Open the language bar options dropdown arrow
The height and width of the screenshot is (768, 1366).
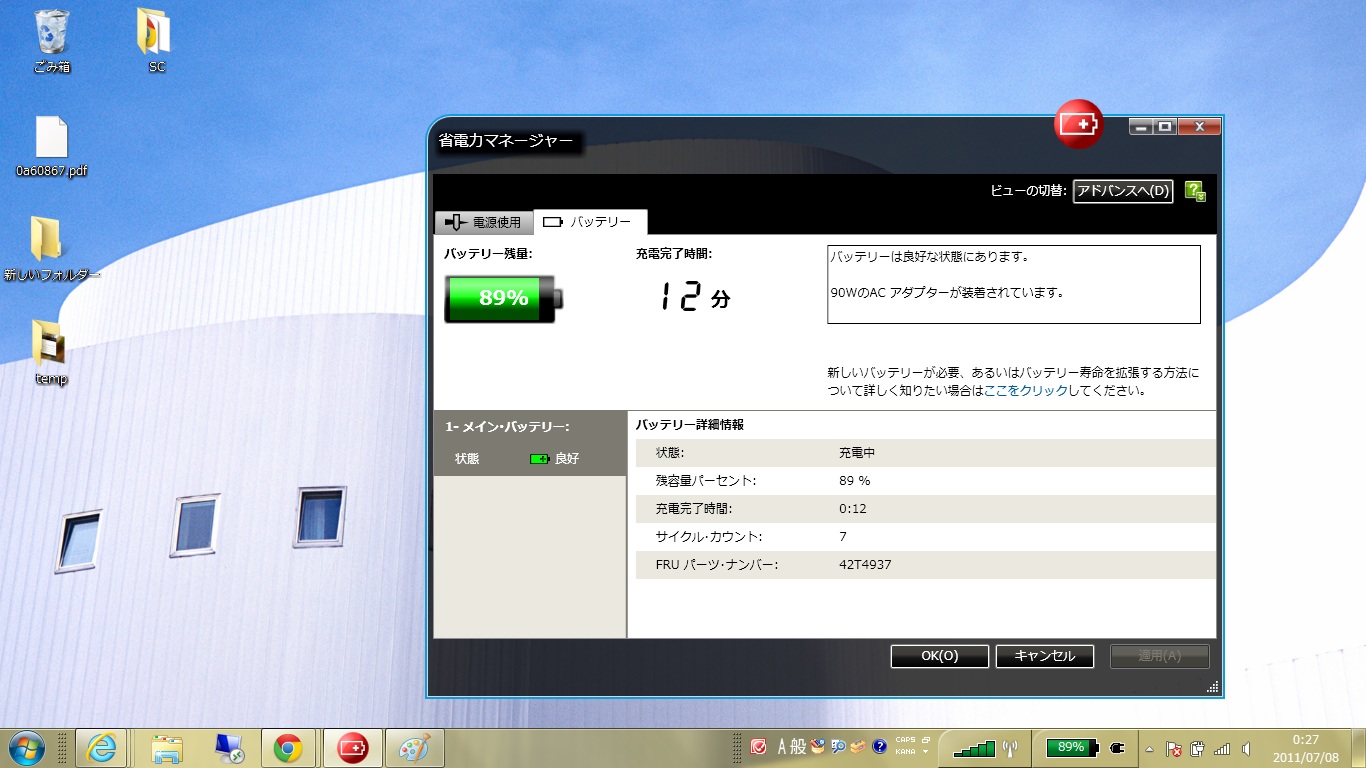926,752
